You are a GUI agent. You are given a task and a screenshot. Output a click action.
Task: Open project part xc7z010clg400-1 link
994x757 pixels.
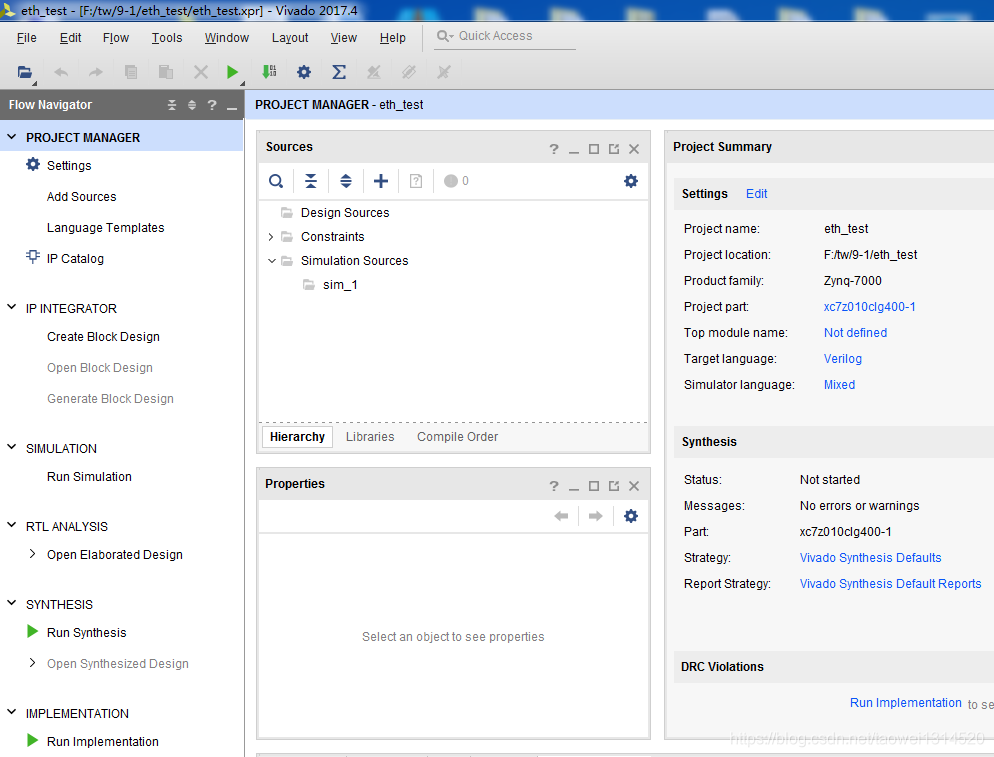tap(869, 307)
